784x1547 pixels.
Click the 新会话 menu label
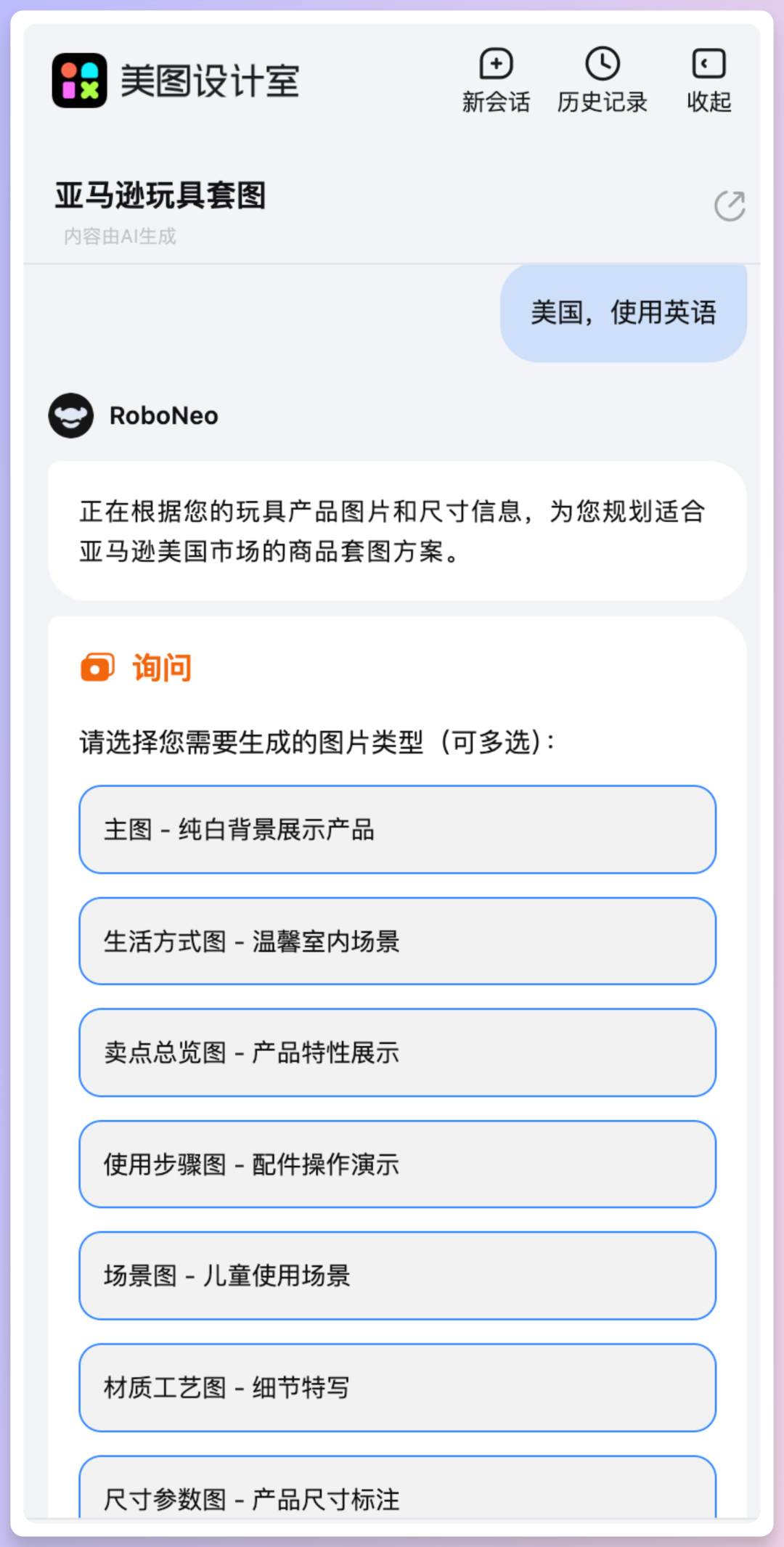coord(496,102)
